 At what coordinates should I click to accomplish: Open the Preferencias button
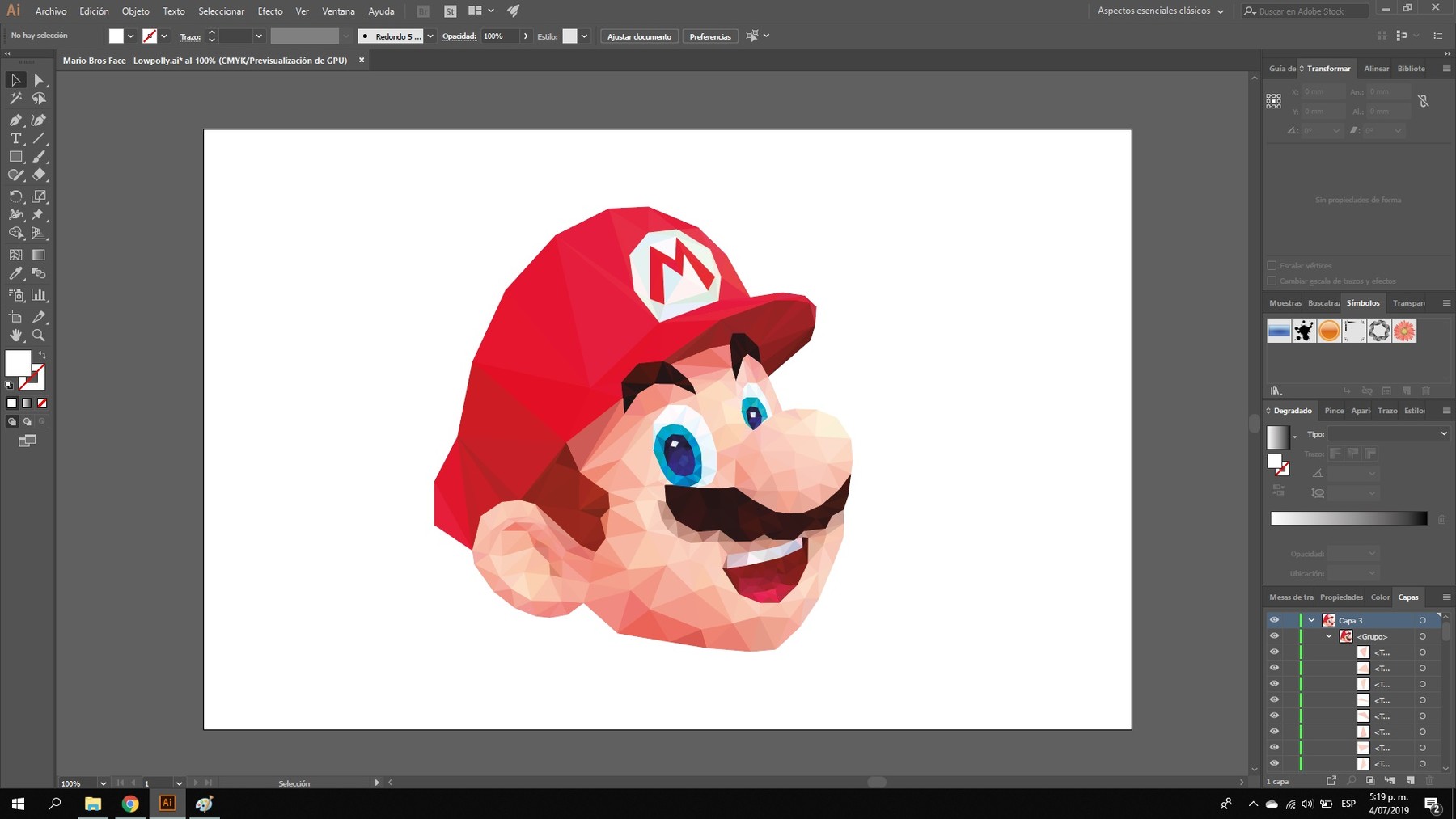tap(709, 36)
